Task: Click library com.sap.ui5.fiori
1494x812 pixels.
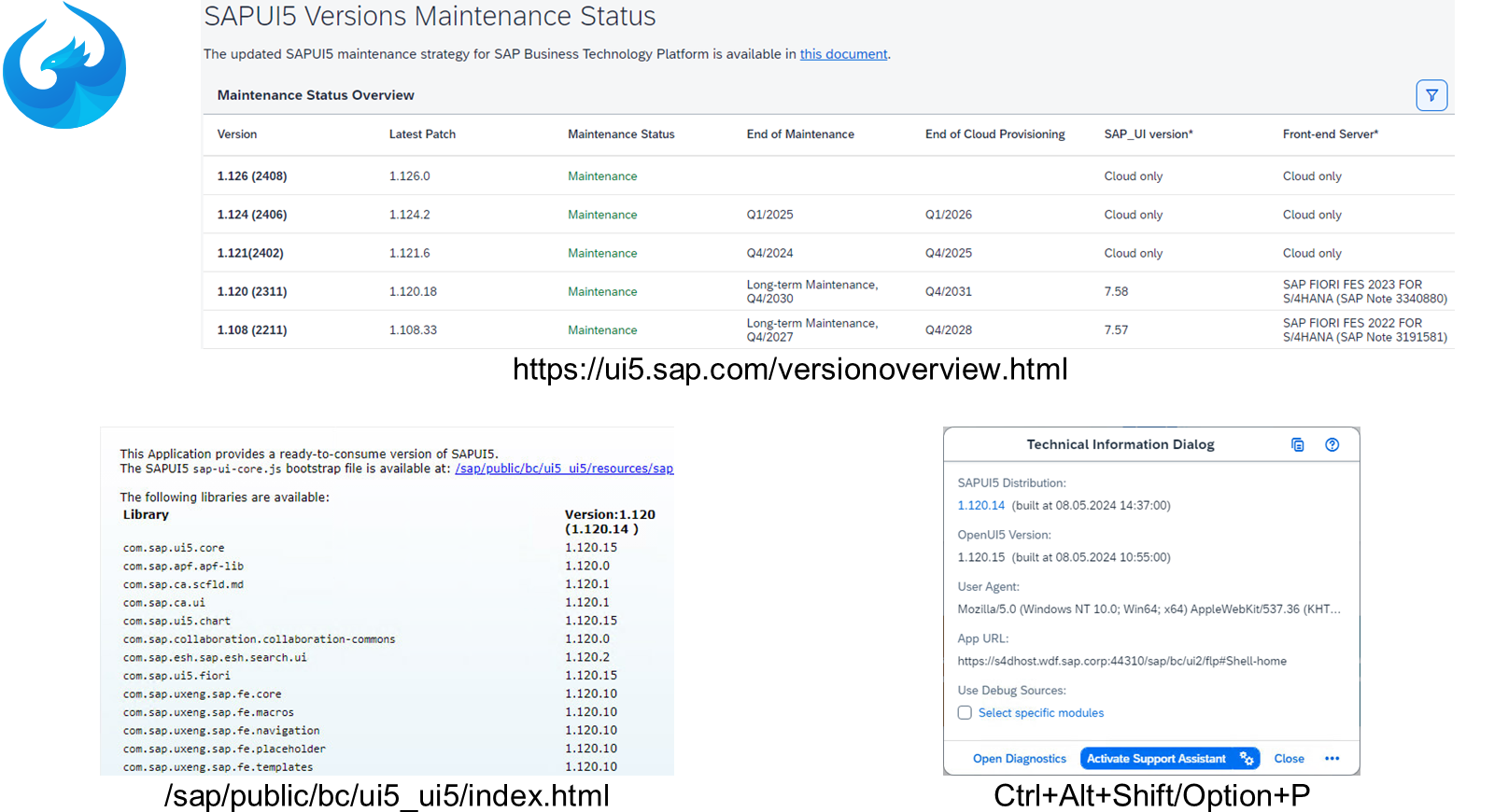Action: (176, 676)
